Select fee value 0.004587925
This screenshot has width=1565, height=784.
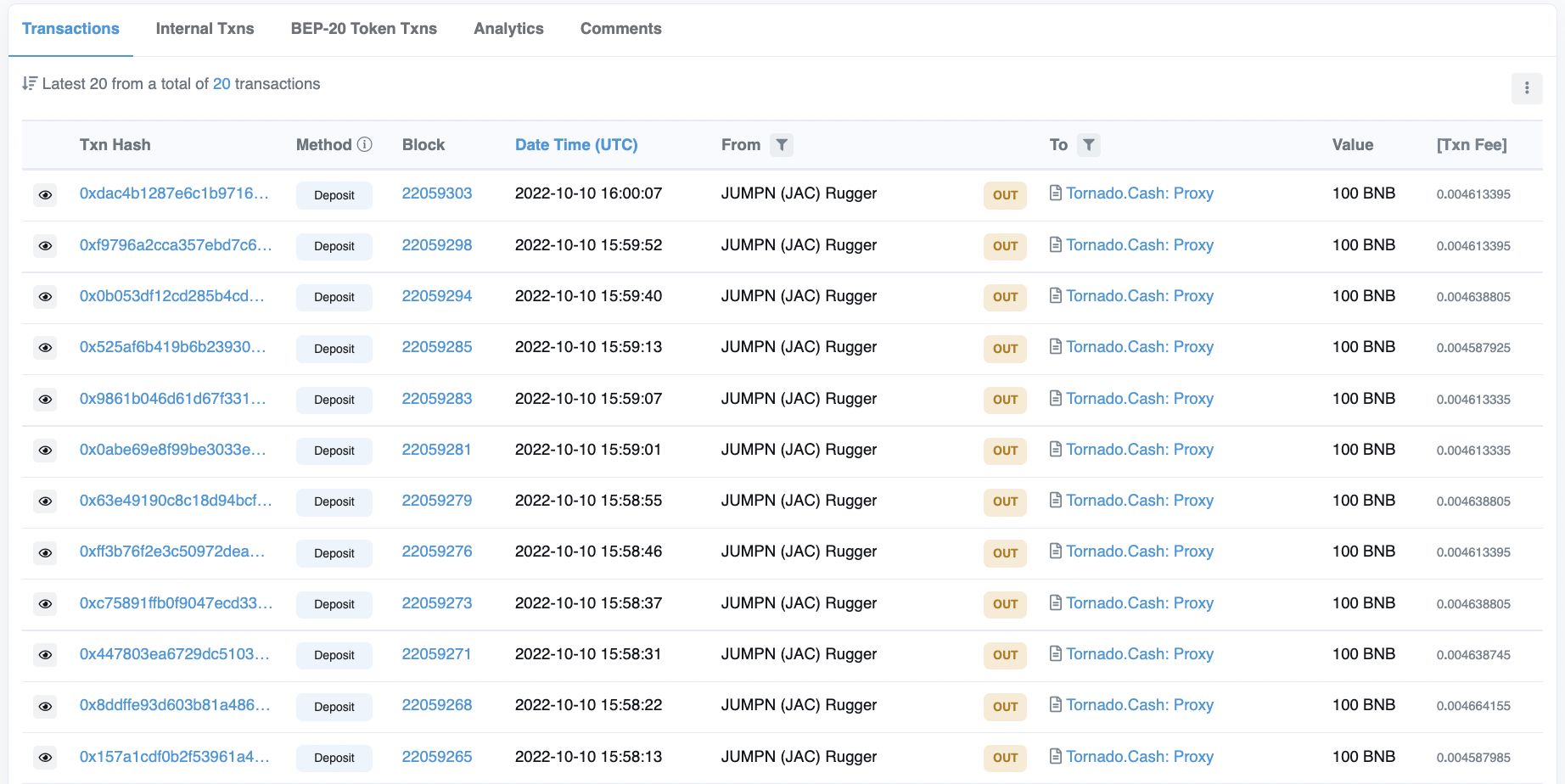coord(1473,348)
